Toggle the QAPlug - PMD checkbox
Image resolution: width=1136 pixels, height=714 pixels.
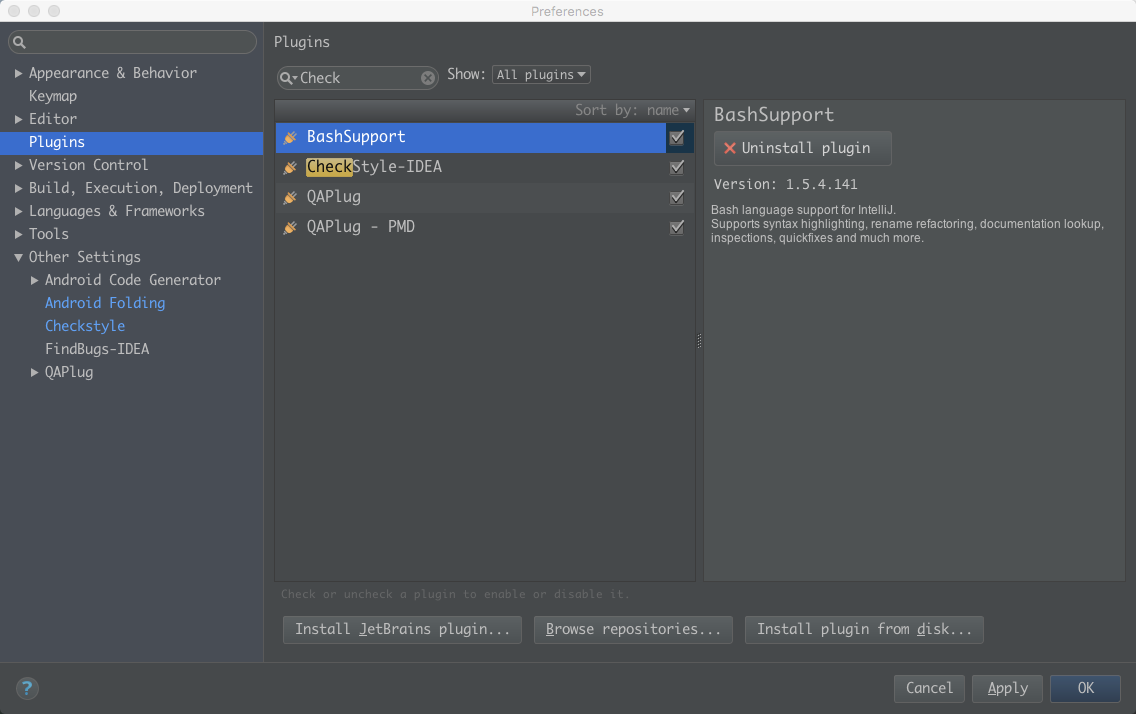click(677, 227)
